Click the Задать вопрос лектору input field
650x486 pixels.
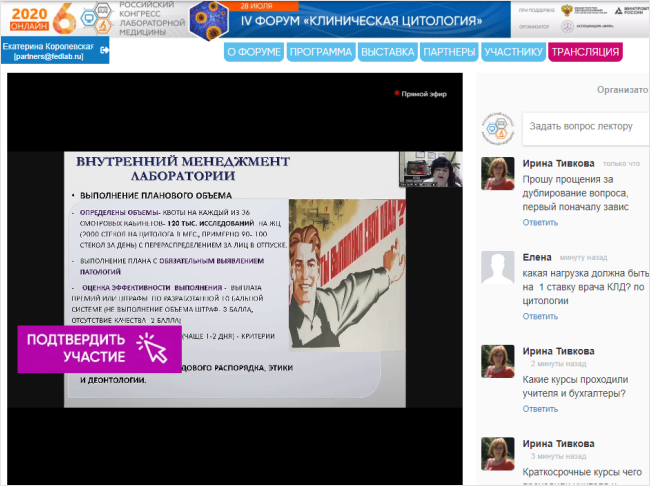[582, 126]
